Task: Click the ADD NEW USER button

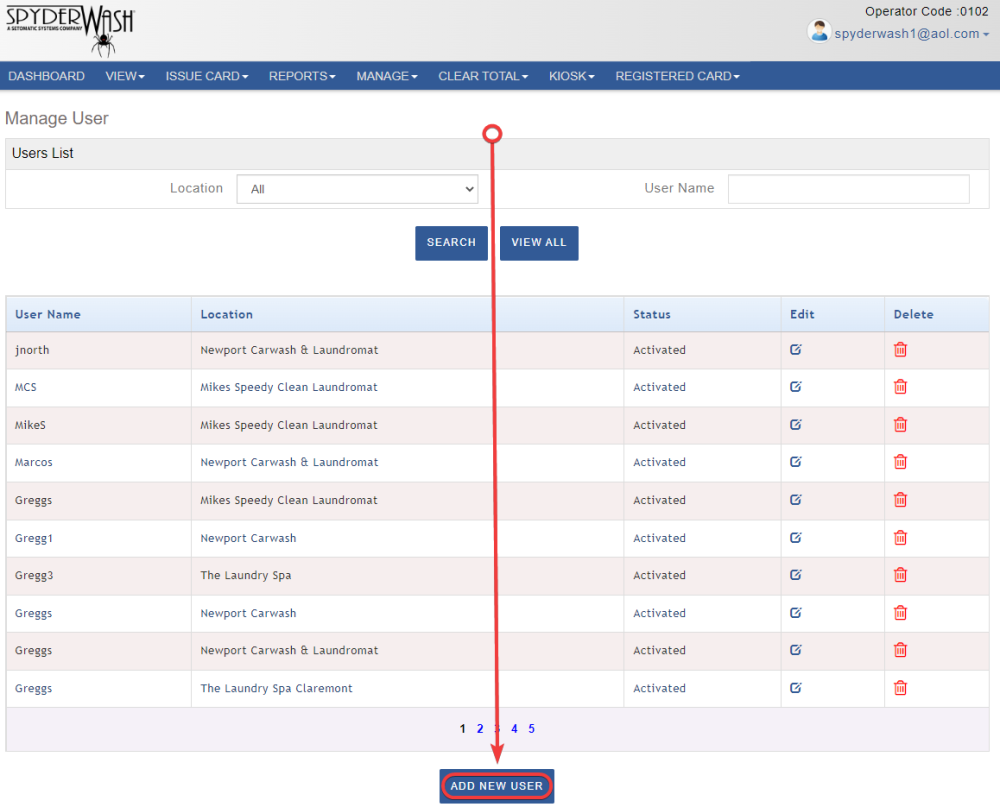Action: [496, 786]
